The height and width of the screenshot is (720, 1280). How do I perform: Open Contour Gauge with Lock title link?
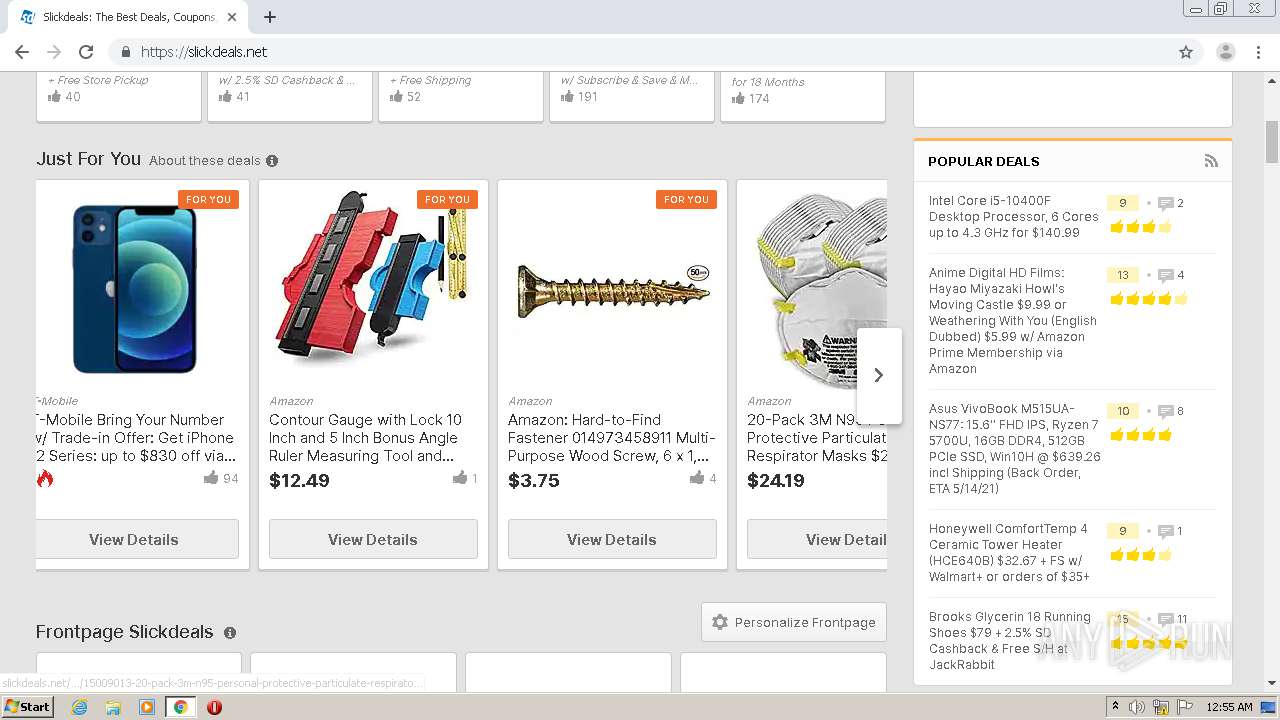tap(366, 438)
